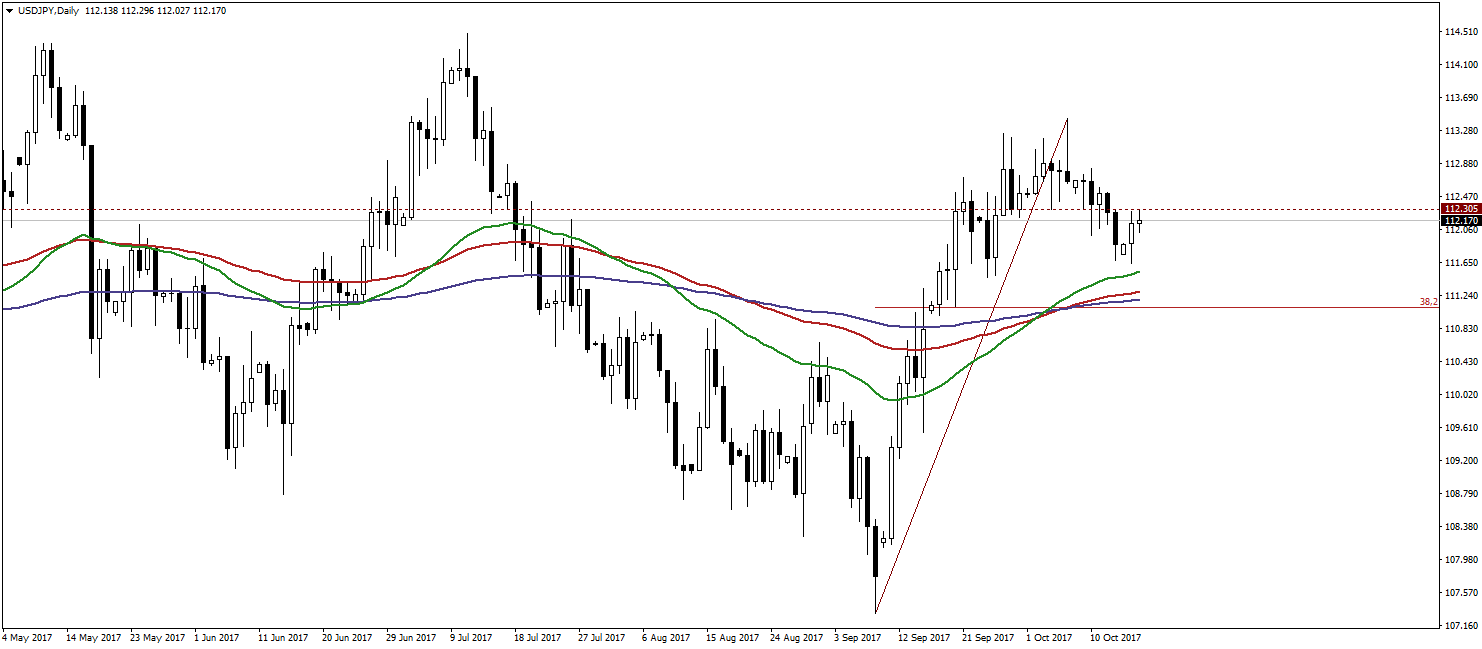The height and width of the screenshot is (649, 1482).
Task: Click the 24 Aug 2017 date label
Action: [x=796, y=637]
